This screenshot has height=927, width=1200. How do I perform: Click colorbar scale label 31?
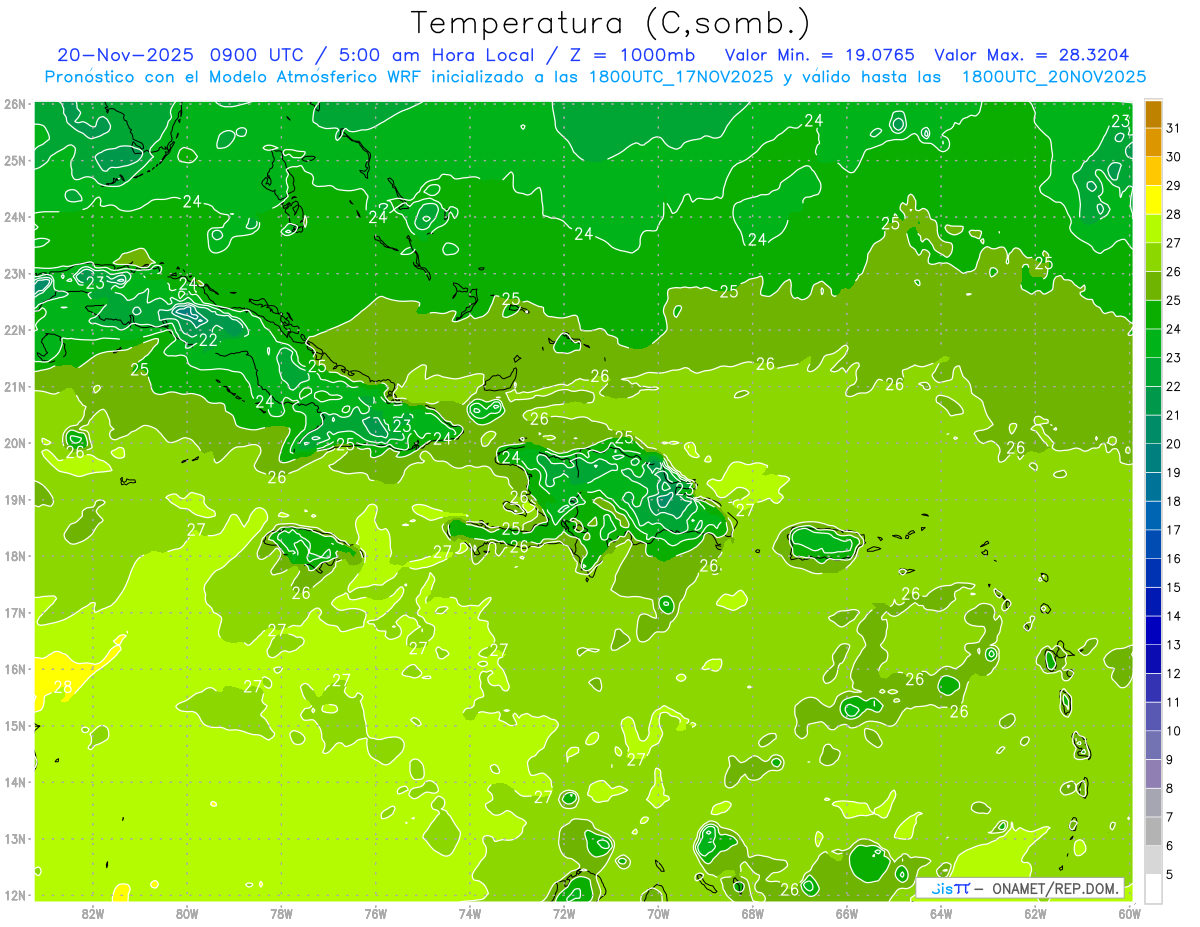(x=1174, y=128)
